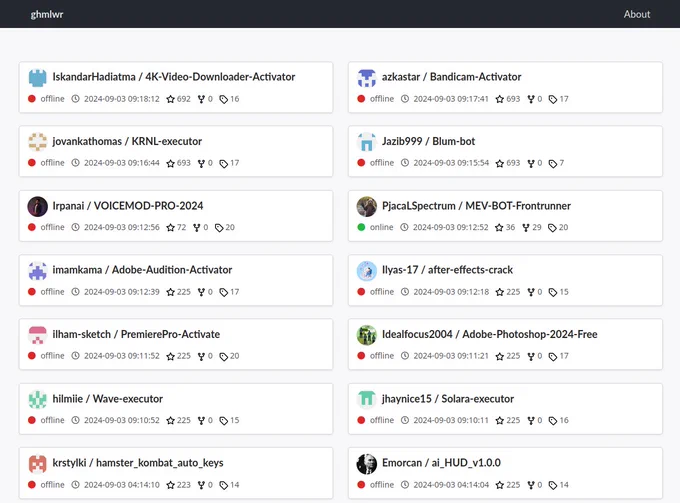Click fork icon on MEV-BOT-Frontrunner card
This screenshot has height=503, width=680.
[526, 228]
